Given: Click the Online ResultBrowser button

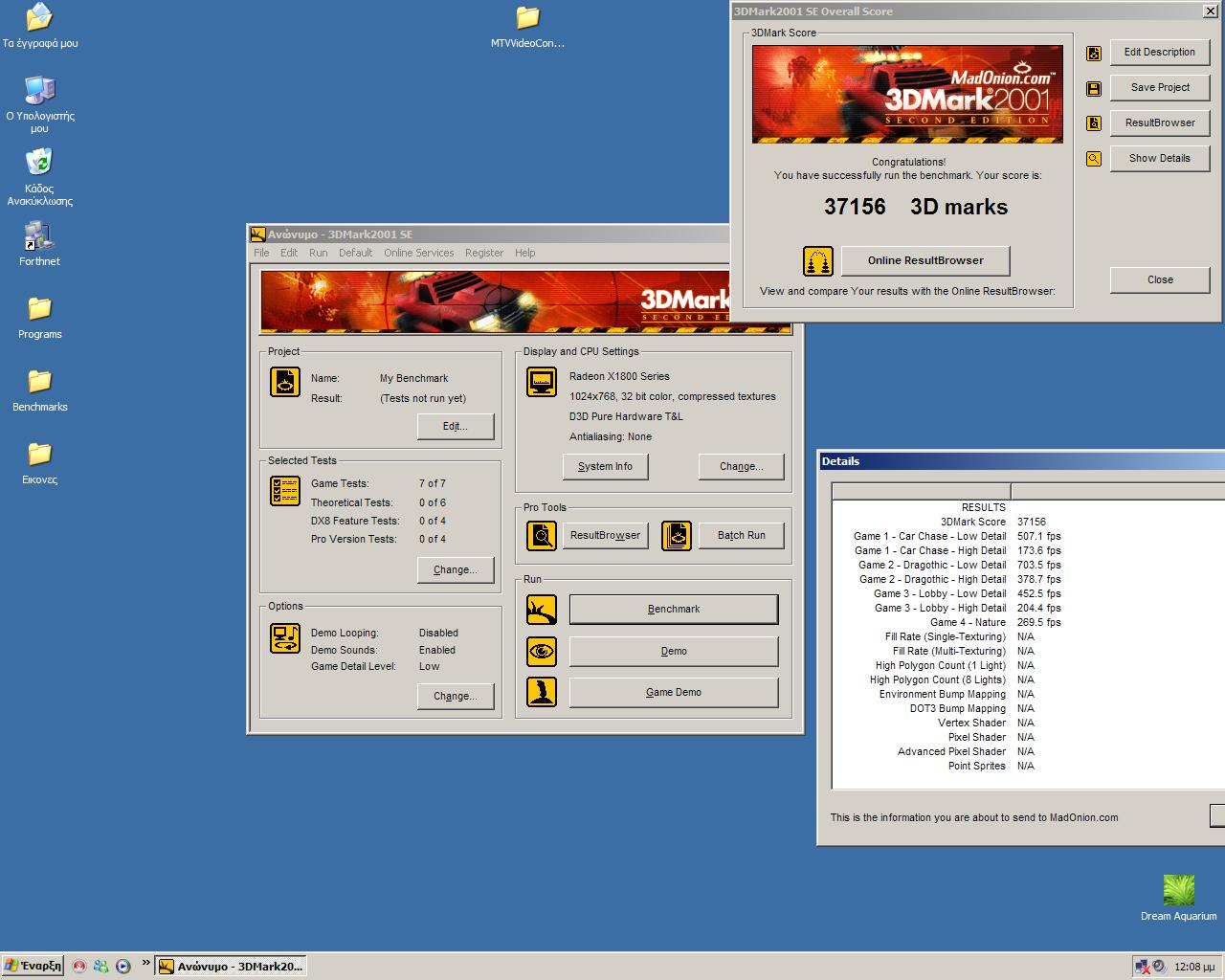Looking at the screenshot, I should (x=925, y=260).
